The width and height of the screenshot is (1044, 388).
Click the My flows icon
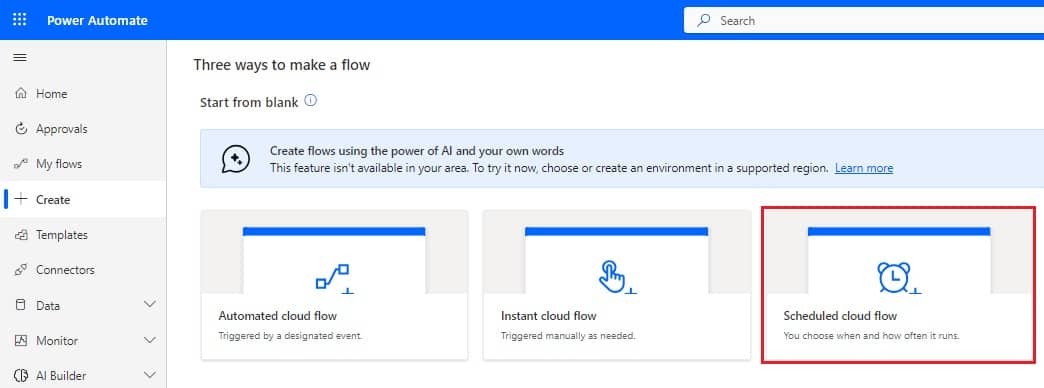(x=21, y=164)
